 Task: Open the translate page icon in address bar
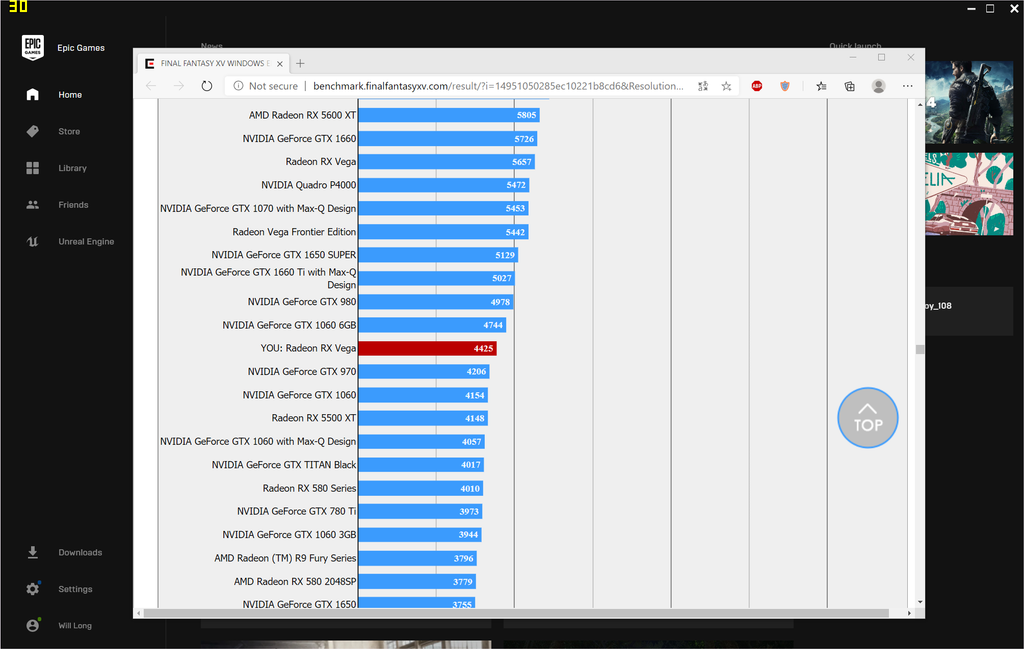(703, 86)
